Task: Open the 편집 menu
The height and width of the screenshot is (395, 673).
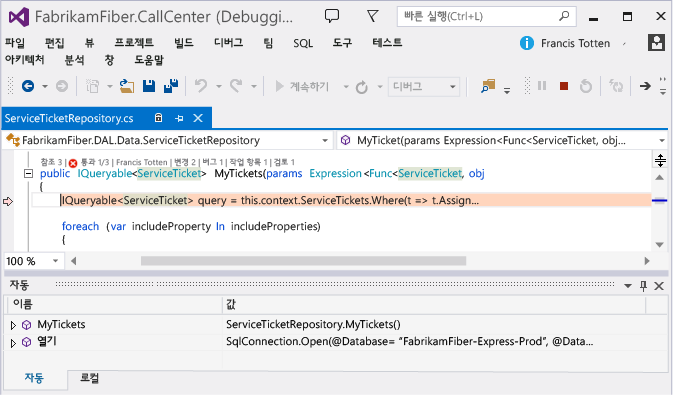Action: click(x=55, y=43)
